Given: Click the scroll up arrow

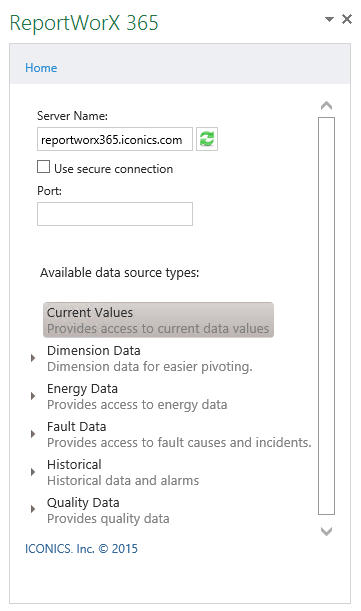Looking at the screenshot, I should [326, 106].
